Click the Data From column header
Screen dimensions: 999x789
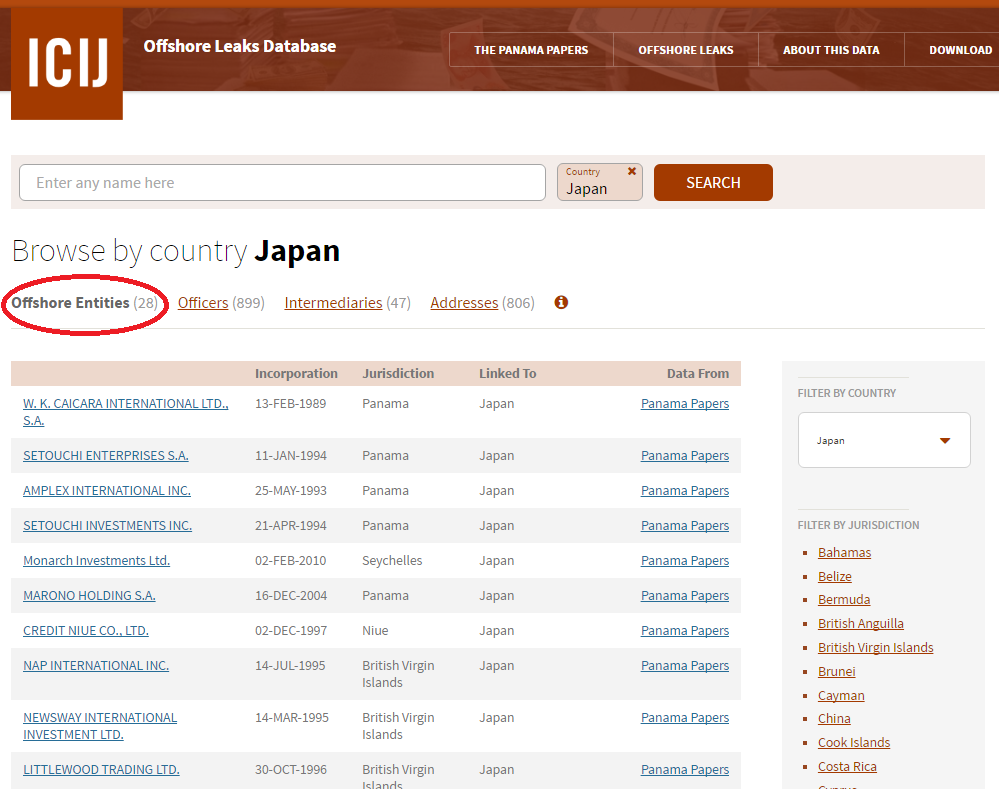[698, 373]
